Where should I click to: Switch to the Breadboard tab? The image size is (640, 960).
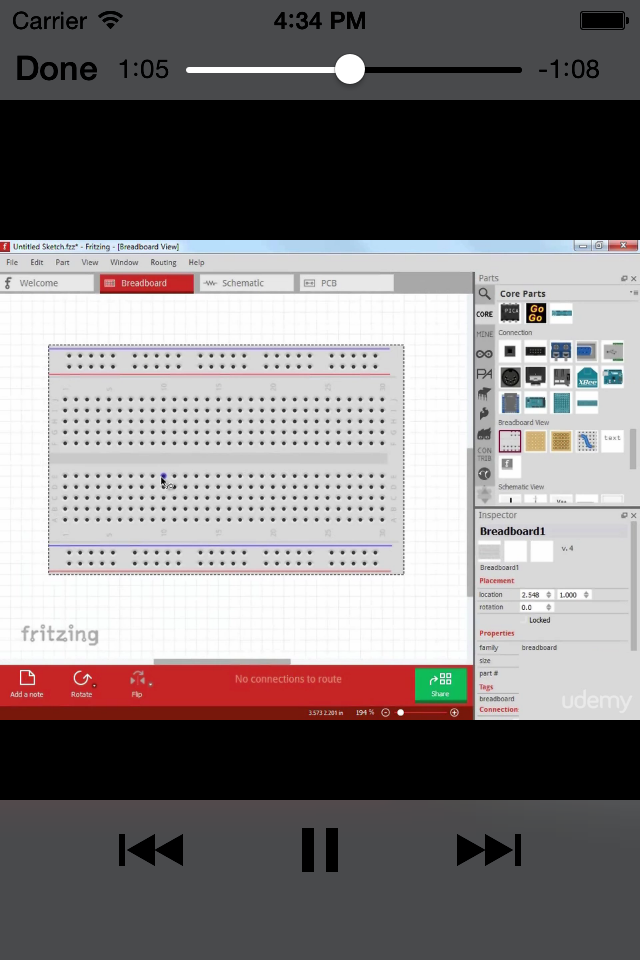tap(147, 283)
